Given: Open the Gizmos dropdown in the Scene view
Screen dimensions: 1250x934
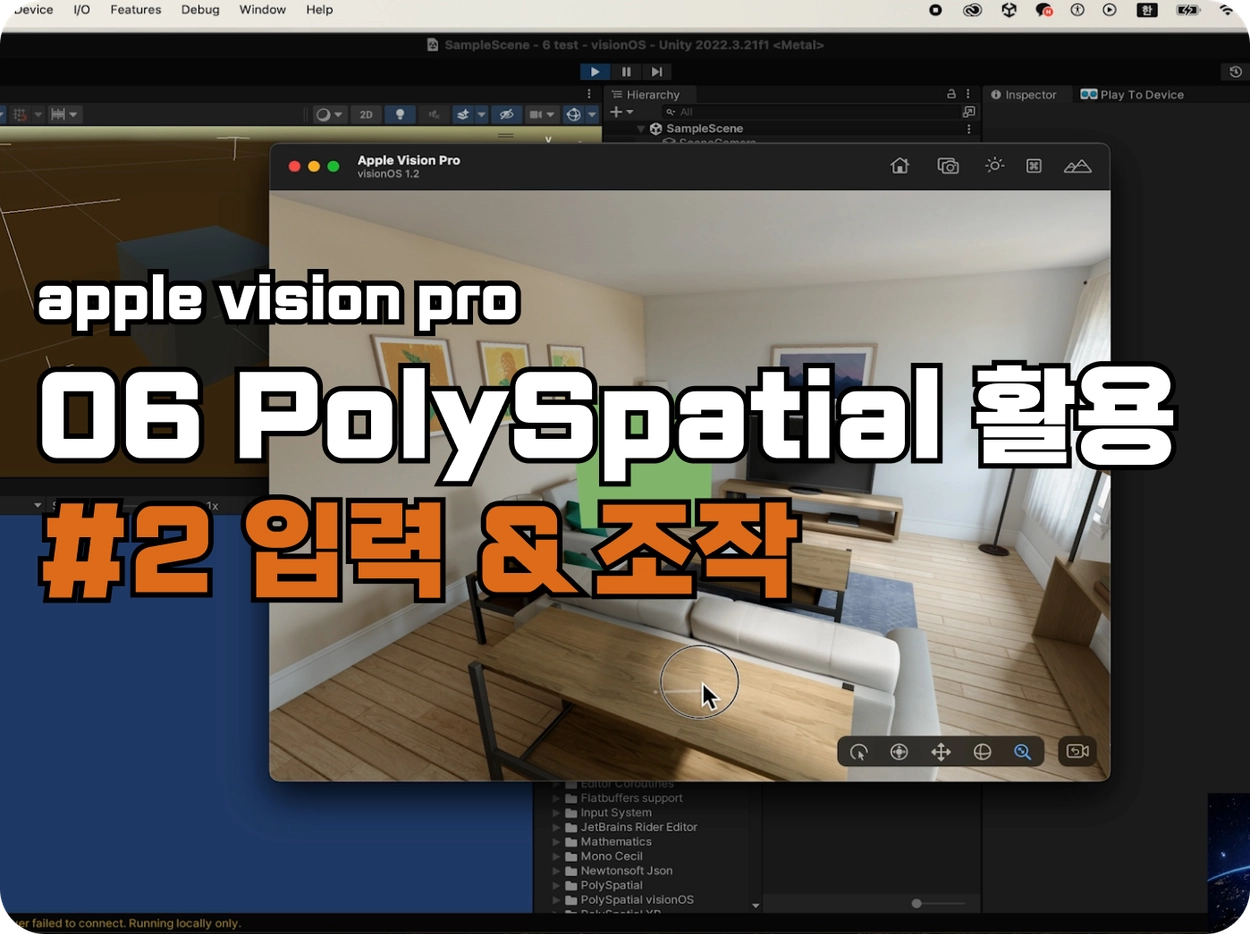Looking at the screenshot, I should pyautogui.click(x=591, y=115).
